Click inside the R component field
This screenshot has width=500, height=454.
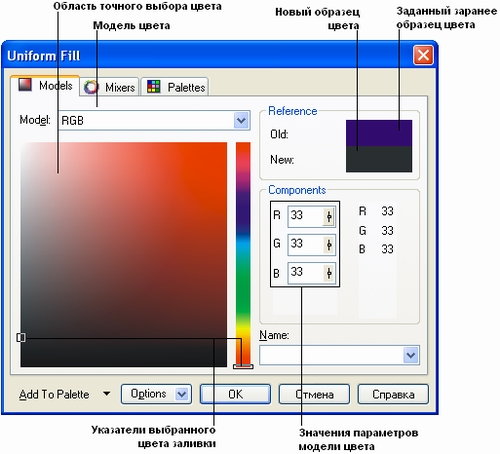[x=305, y=216]
